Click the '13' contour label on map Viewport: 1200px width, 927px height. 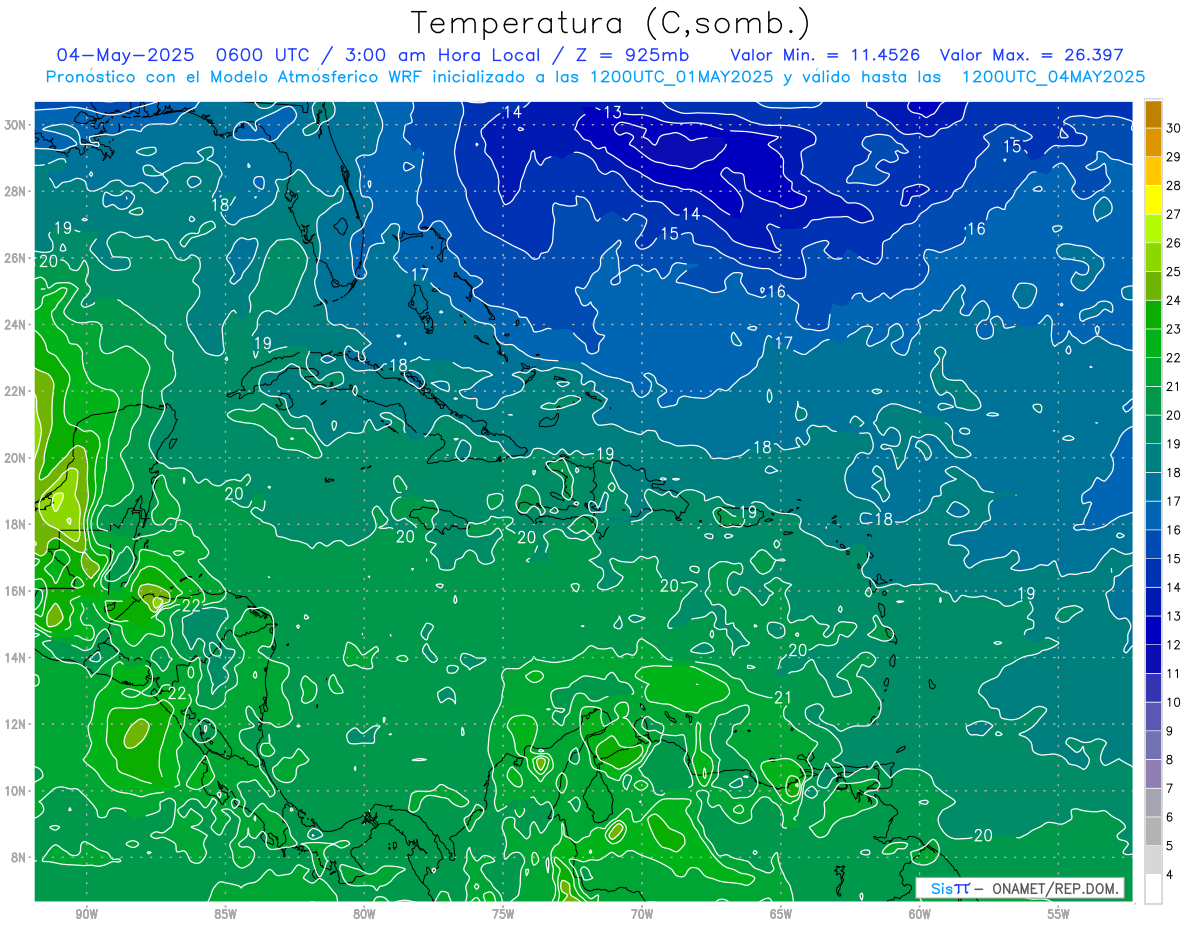612,112
